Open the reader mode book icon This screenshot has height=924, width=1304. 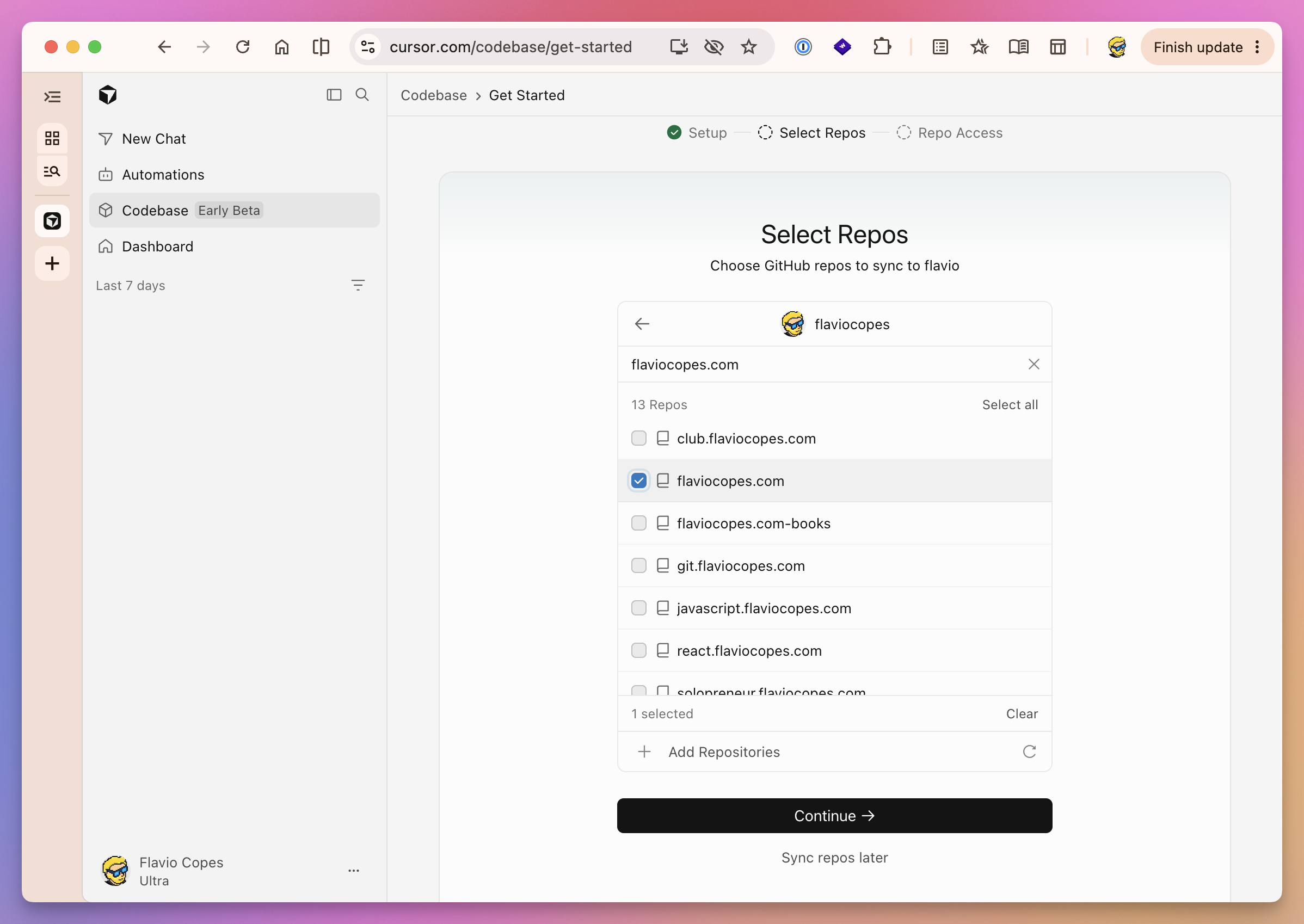click(1018, 47)
